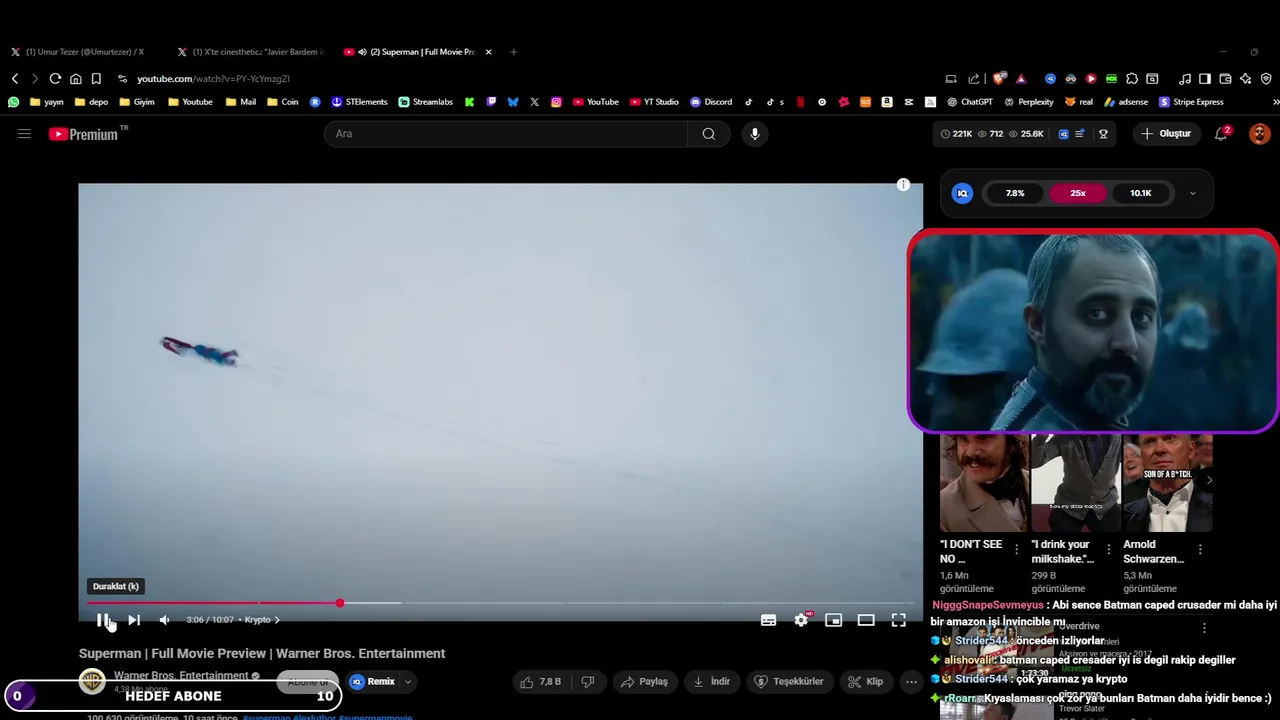Go back in browser history
The image size is (1280, 720).
point(15,79)
